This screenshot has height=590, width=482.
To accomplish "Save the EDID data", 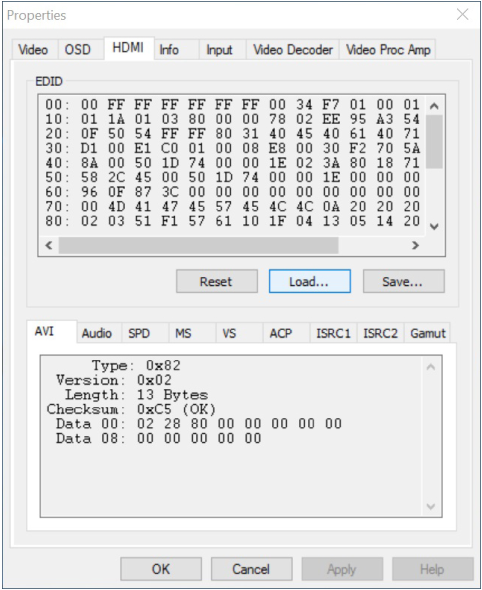I will [x=403, y=281].
